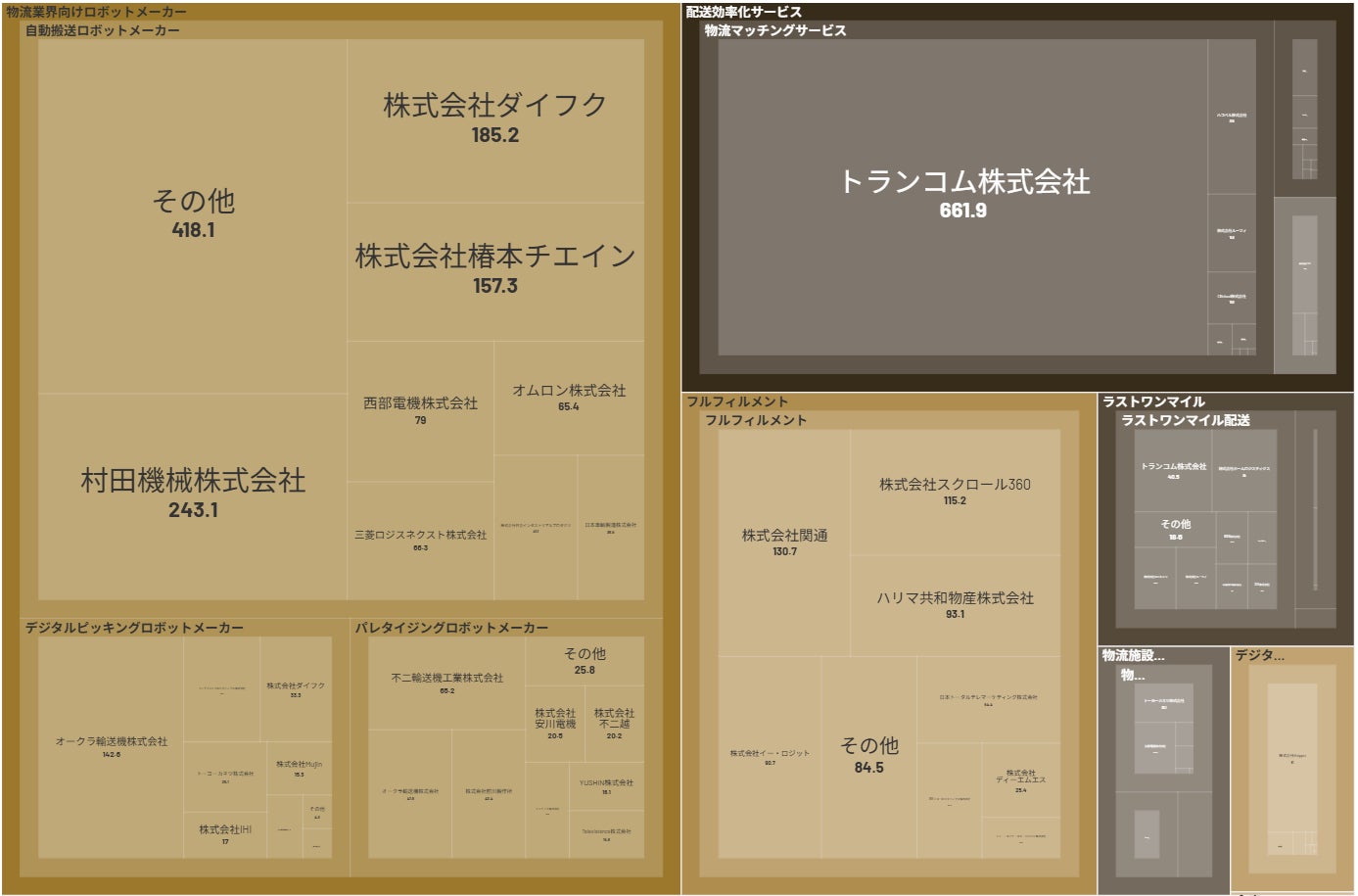1358x896 pixels.
Task: Click the その他 25.8 tile
Action: click(585, 661)
